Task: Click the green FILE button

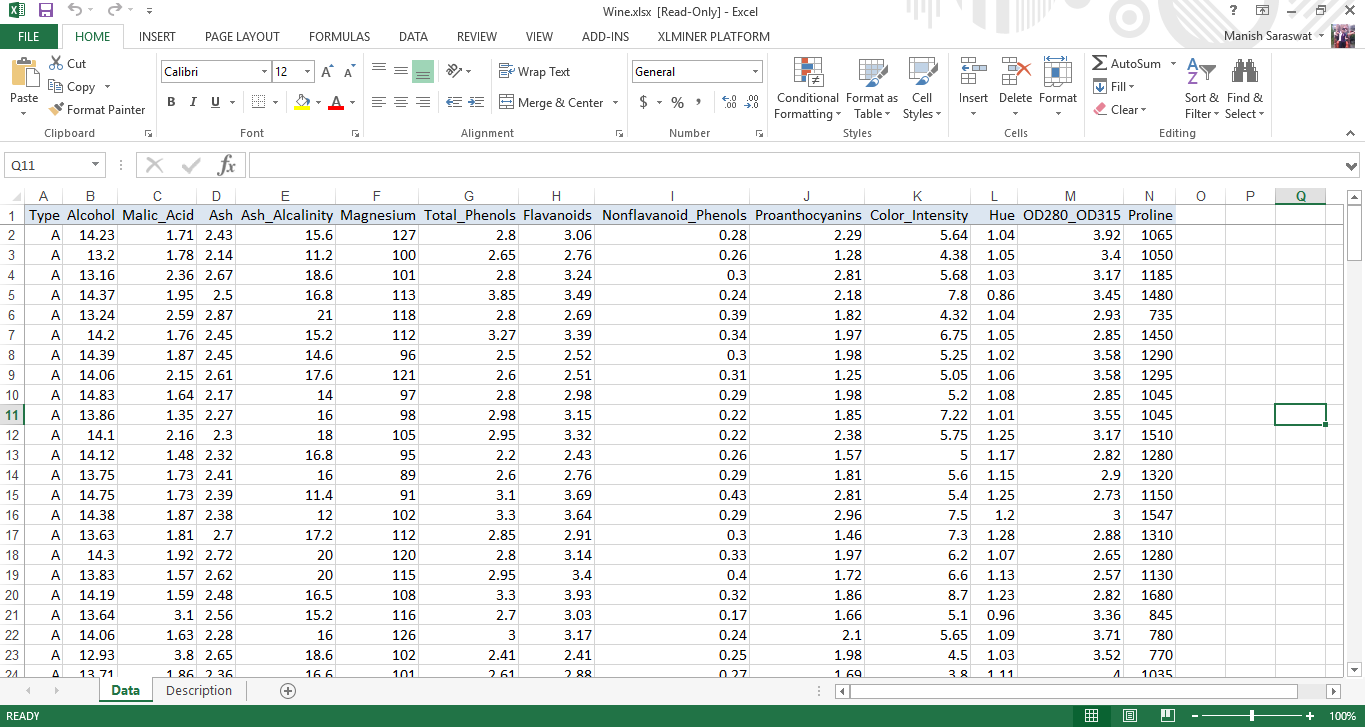Action: click(x=29, y=37)
